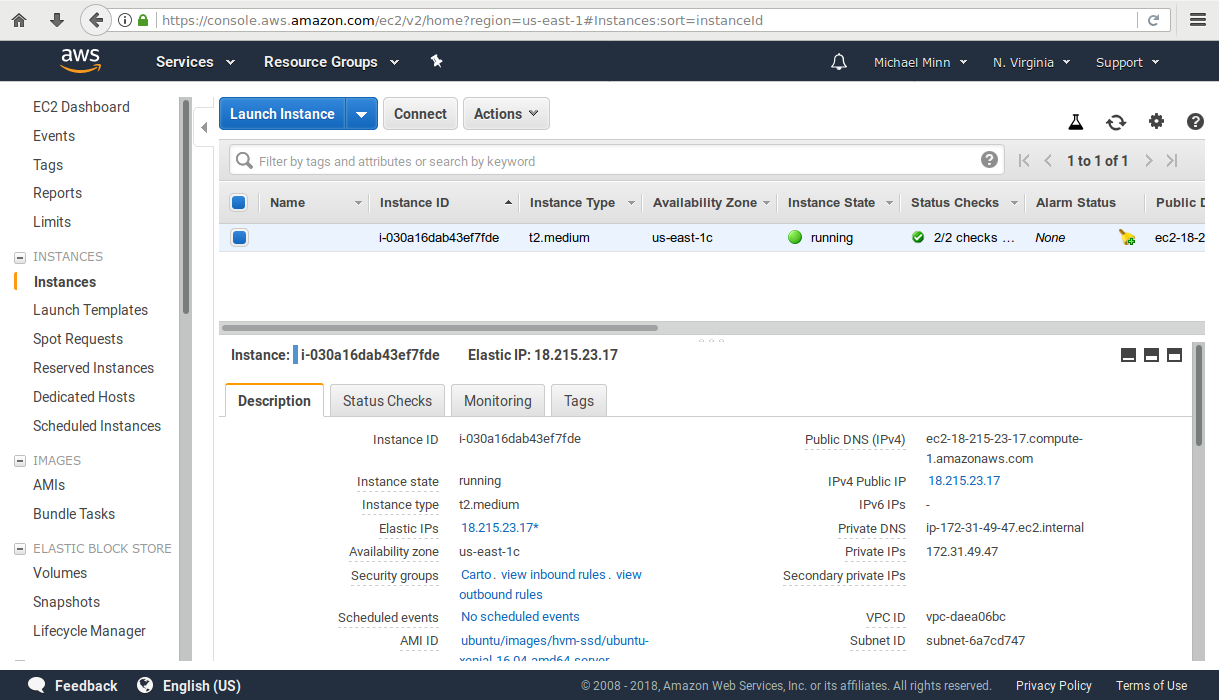Open the N. Virginia region dropdown
Screen dimensions: 1219x700
[x=1031, y=62]
